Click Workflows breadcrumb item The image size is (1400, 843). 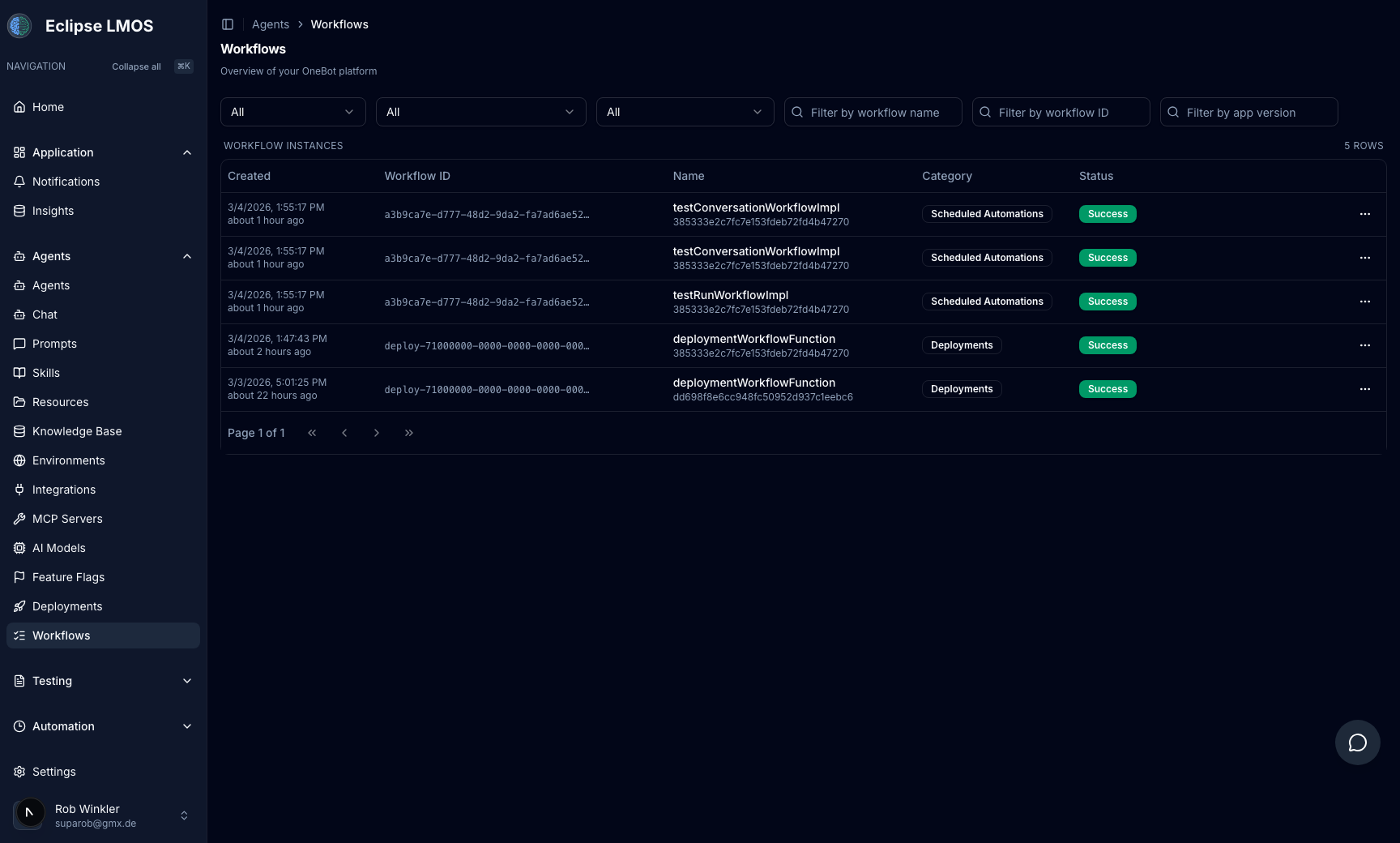tap(339, 24)
